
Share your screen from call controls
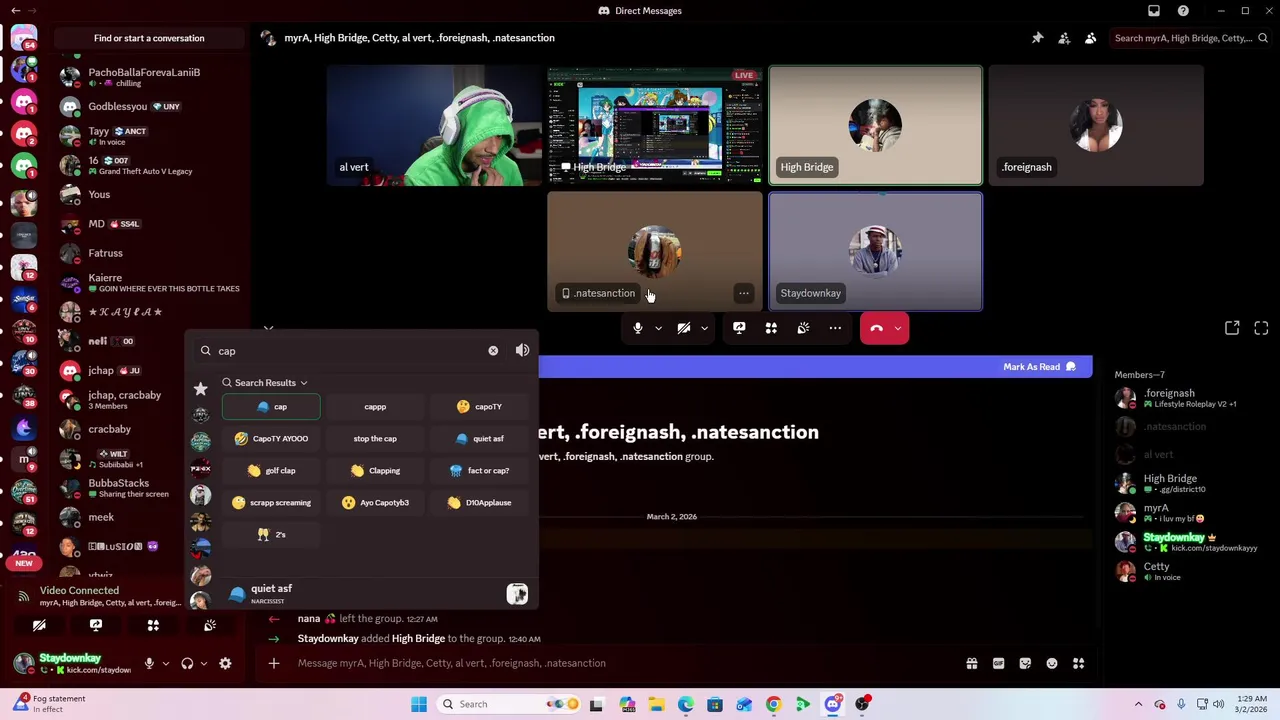(739, 328)
